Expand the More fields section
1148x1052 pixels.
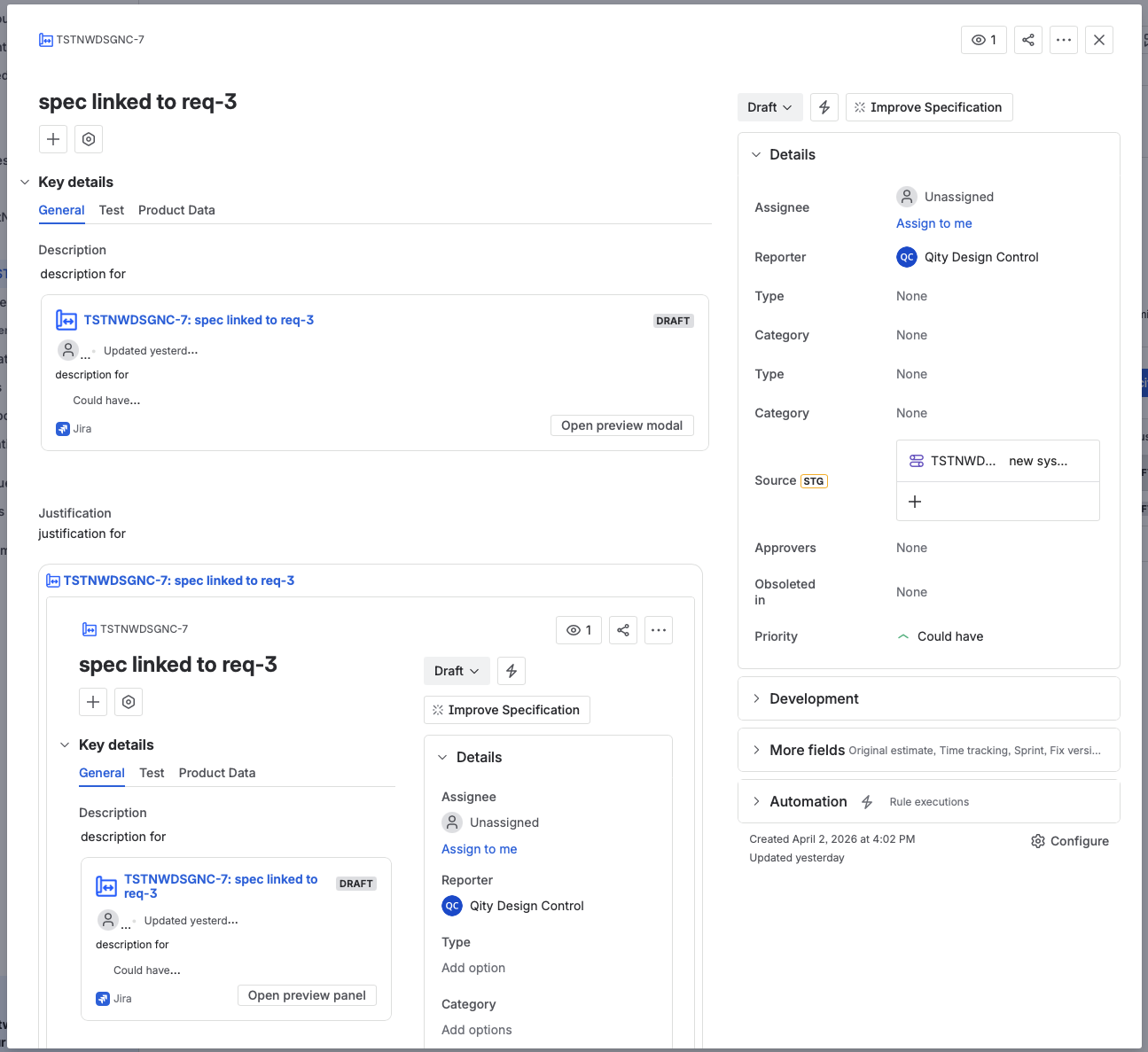pyautogui.click(x=756, y=750)
